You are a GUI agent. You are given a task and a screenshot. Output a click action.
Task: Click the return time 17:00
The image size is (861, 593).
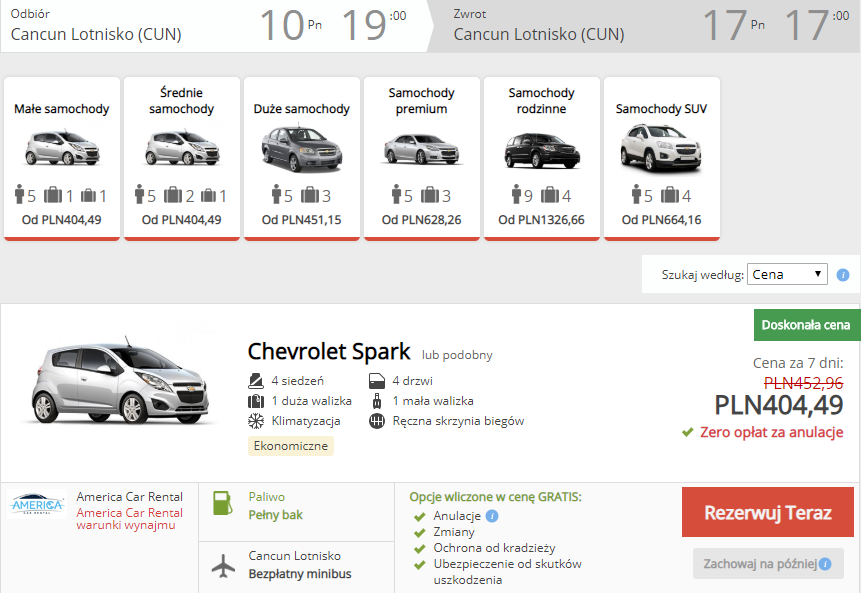tap(817, 25)
